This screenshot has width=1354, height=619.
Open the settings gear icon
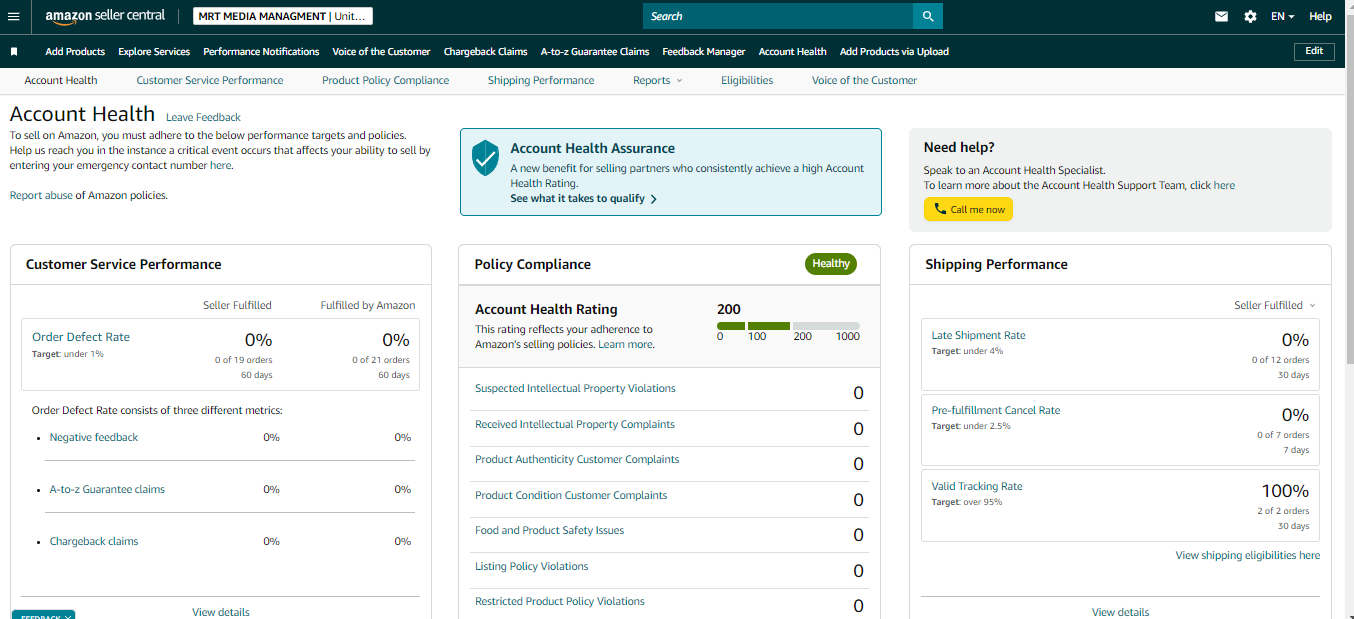click(1250, 16)
